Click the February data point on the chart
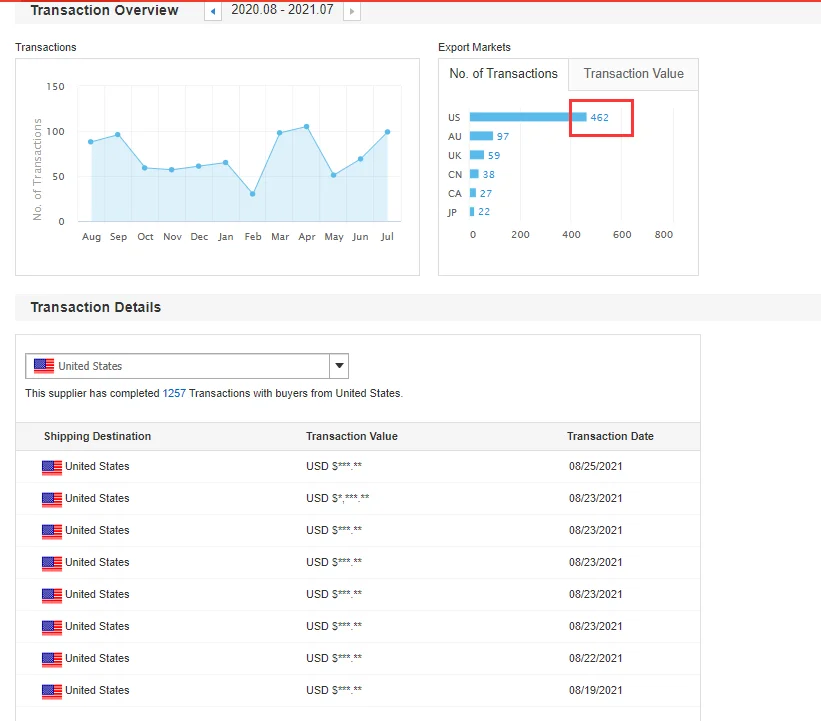 point(252,194)
